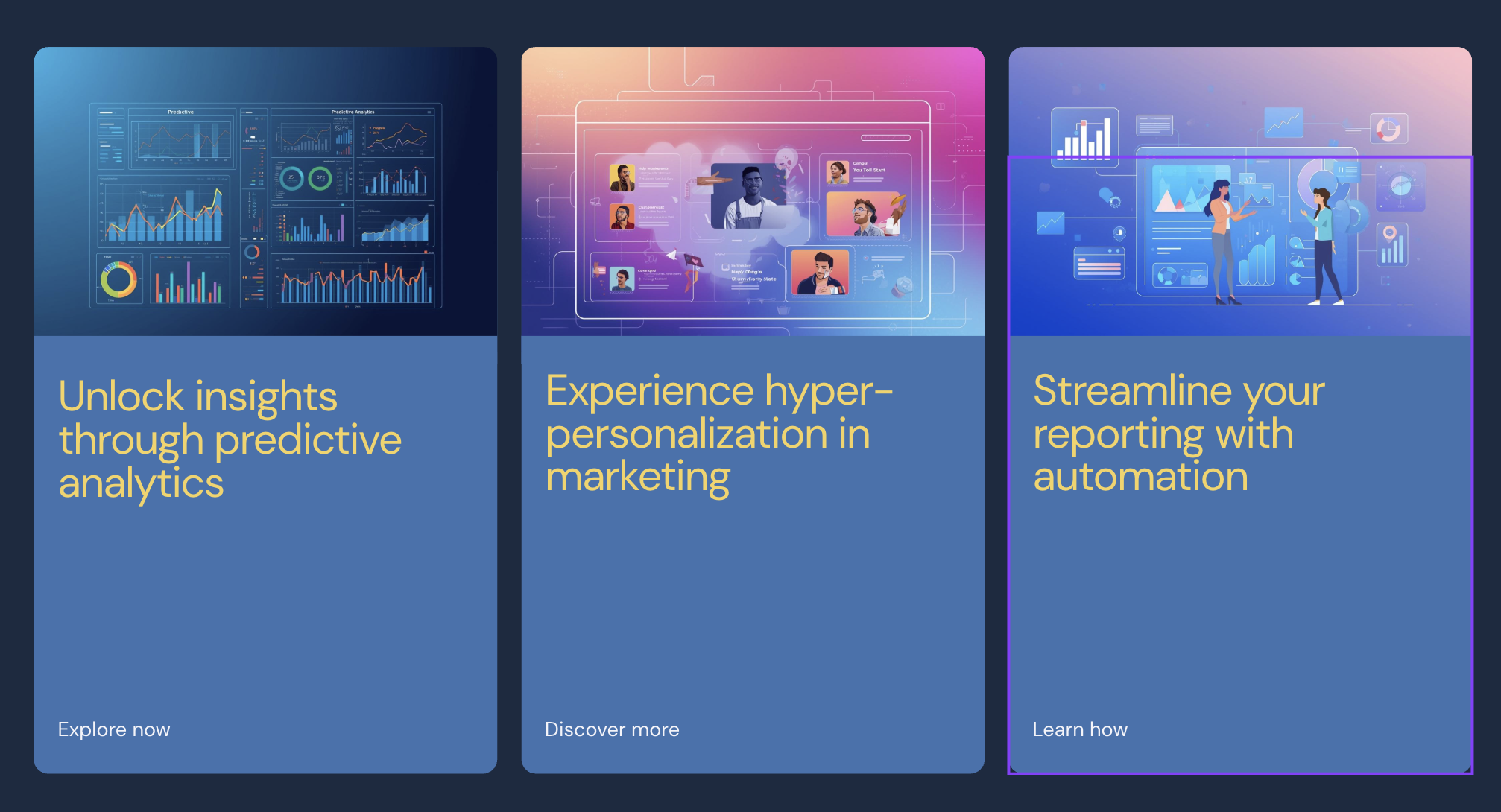1501x812 pixels.
Task: Click the 'Explore now' link
Action: [113, 729]
